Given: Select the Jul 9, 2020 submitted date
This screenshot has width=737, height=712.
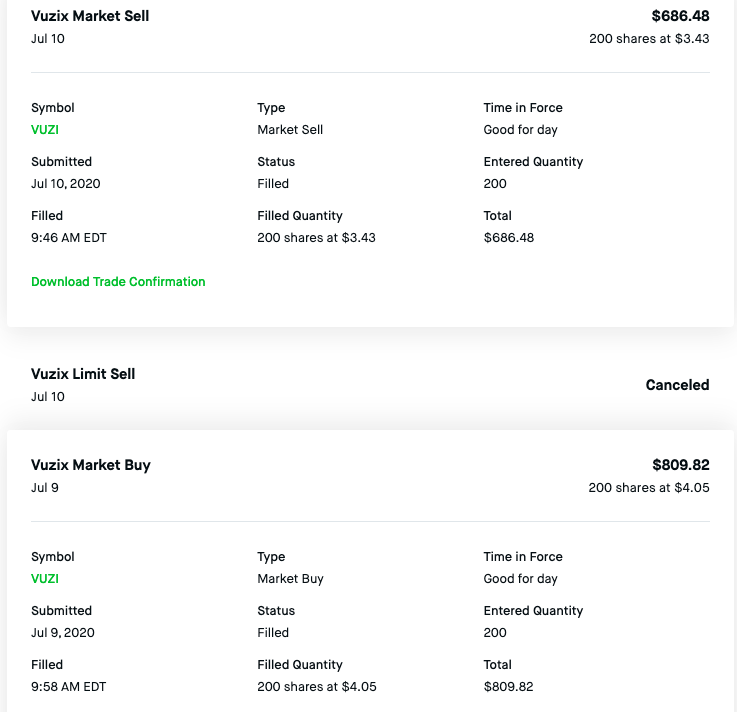Looking at the screenshot, I should pos(62,633).
